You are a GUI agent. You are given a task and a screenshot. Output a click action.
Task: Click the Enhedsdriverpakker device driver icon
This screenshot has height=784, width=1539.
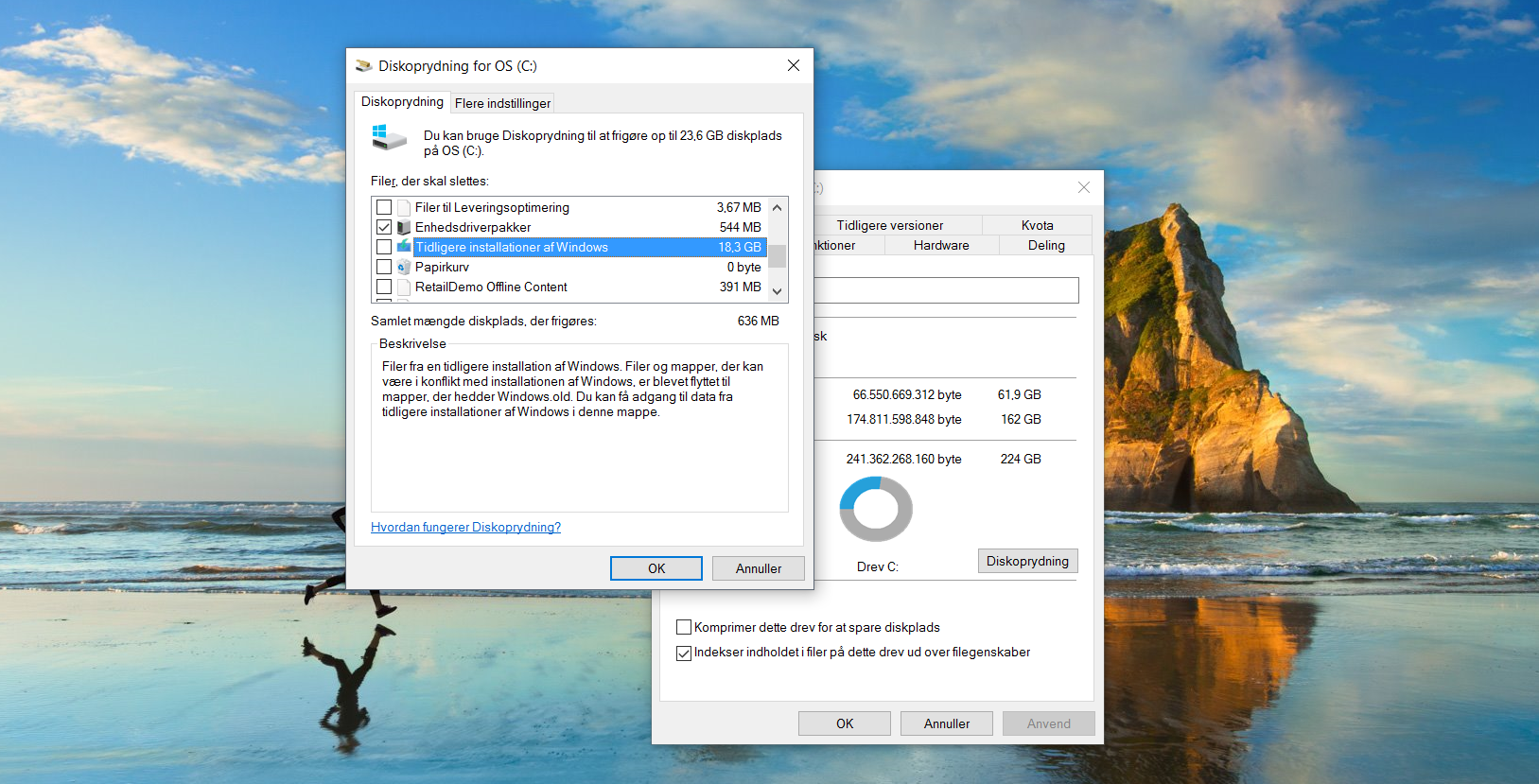click(x=404, y=228)
